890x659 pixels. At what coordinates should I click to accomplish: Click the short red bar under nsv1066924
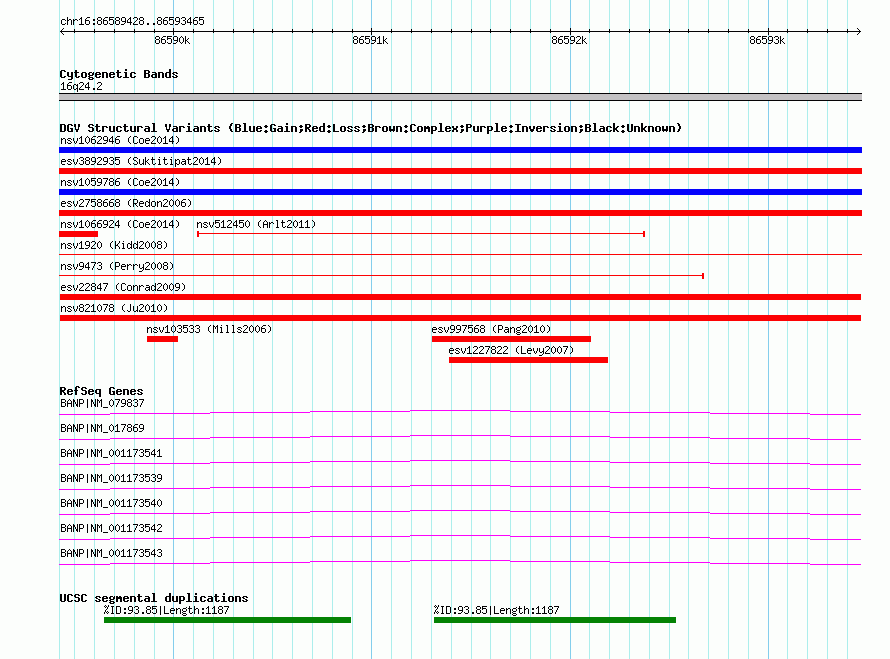78,234
